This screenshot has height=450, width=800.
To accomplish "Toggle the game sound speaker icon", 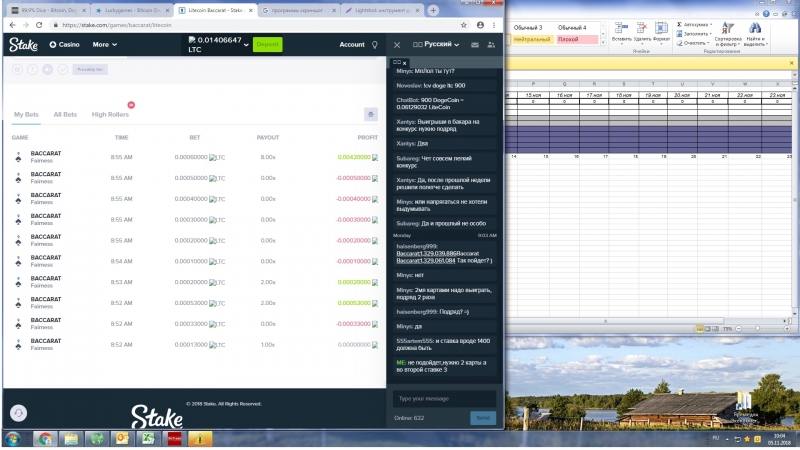I will tap(47, 69).
